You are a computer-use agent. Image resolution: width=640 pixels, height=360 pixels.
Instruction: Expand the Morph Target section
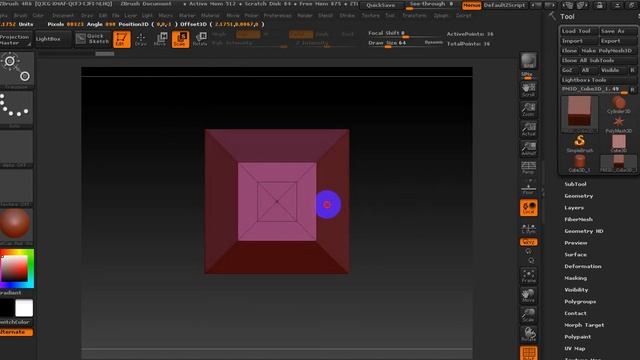(584, 325)
